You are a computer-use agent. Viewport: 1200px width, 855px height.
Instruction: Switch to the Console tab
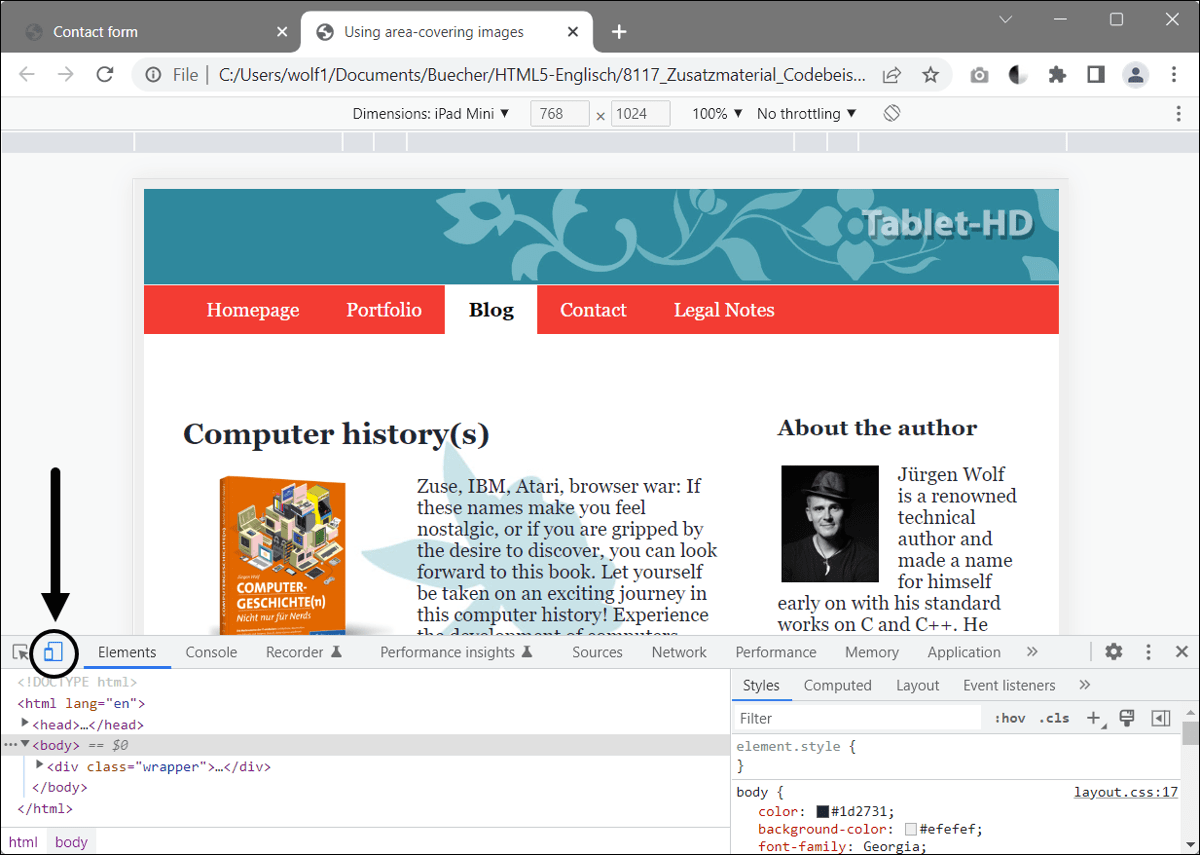pos(211,652)
